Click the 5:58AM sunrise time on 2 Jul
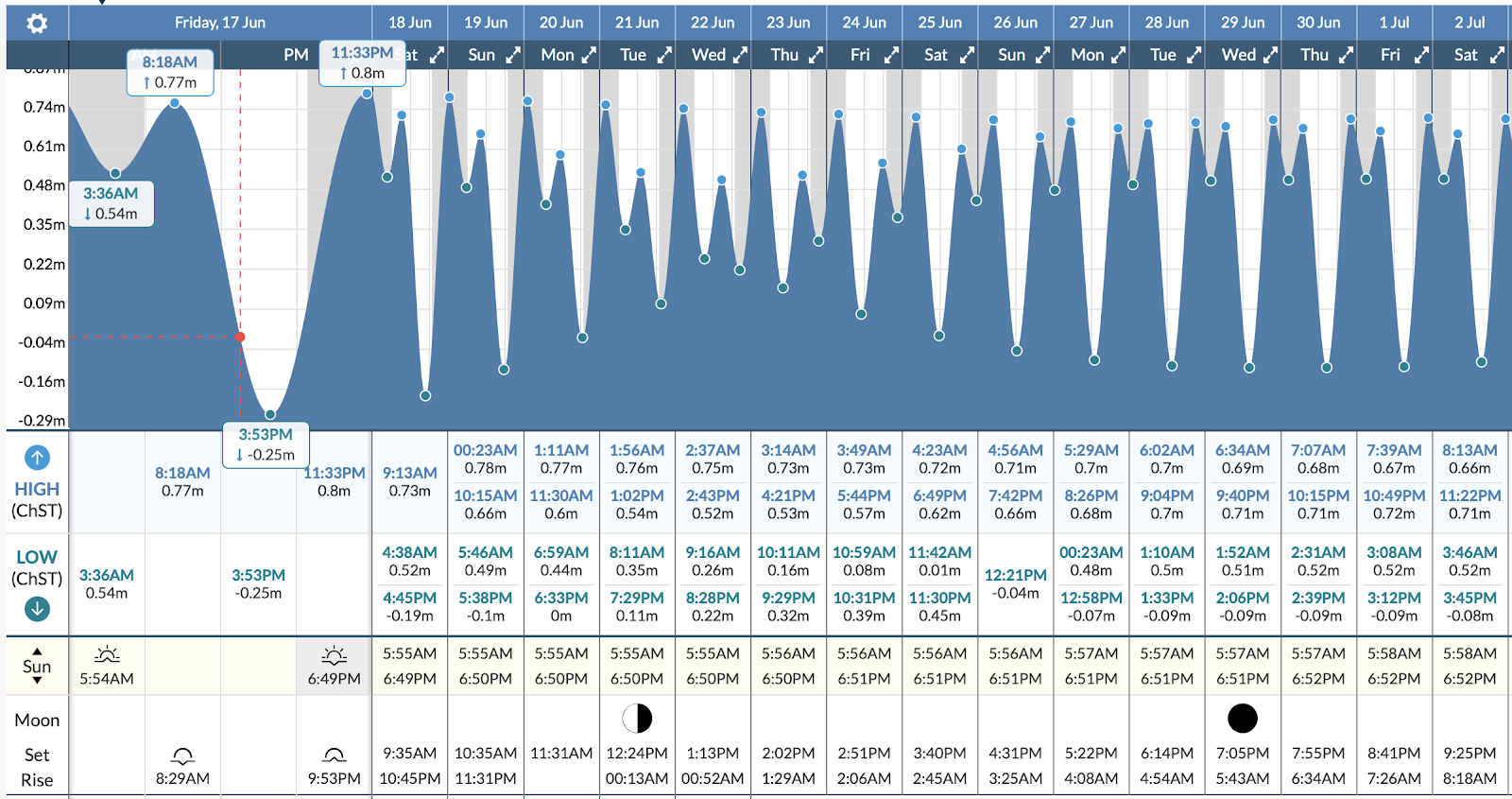This screenshot has width=1512, height=799. click(x=1469, y=653)
